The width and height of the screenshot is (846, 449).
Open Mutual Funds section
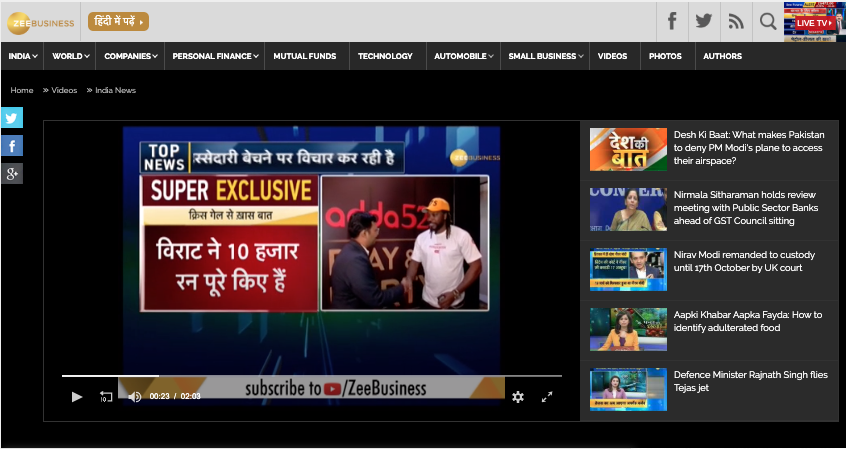coord(305,56)
